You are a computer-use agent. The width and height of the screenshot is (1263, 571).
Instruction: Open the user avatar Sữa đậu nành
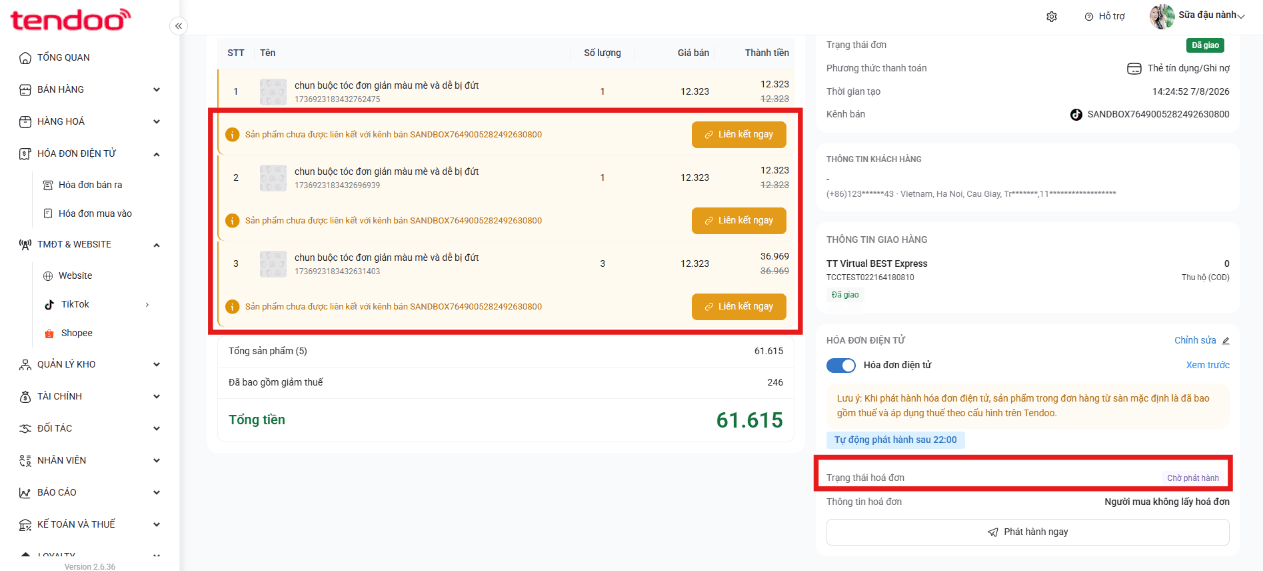[x=1162, y=16]
